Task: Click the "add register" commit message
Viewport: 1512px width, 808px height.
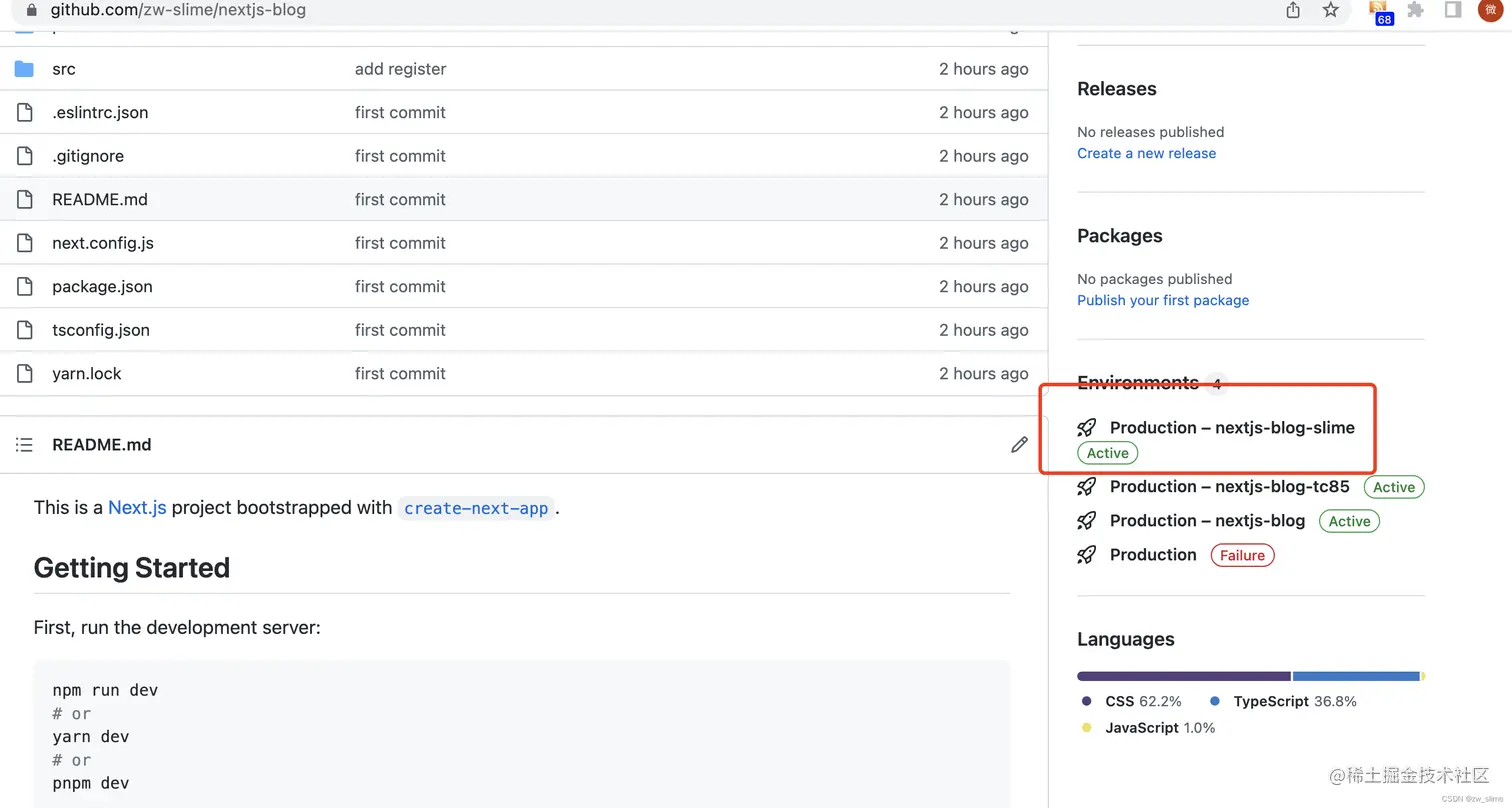Action: point(400,69)
